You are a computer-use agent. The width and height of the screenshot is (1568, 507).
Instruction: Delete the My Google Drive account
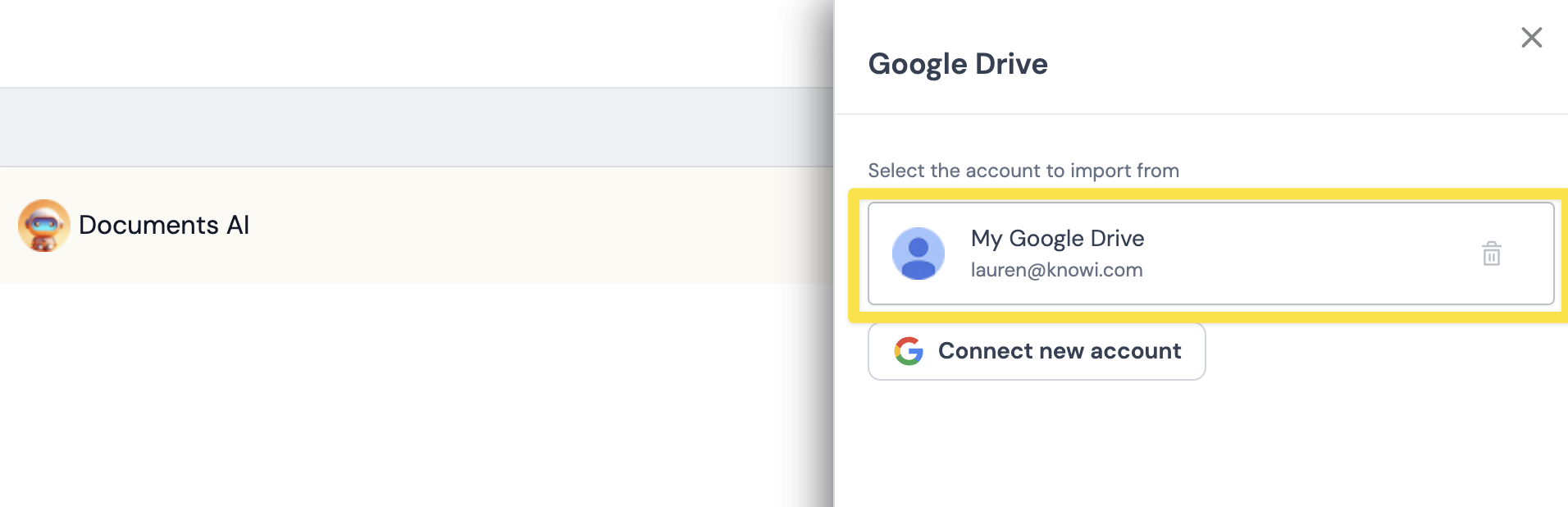1491,253
